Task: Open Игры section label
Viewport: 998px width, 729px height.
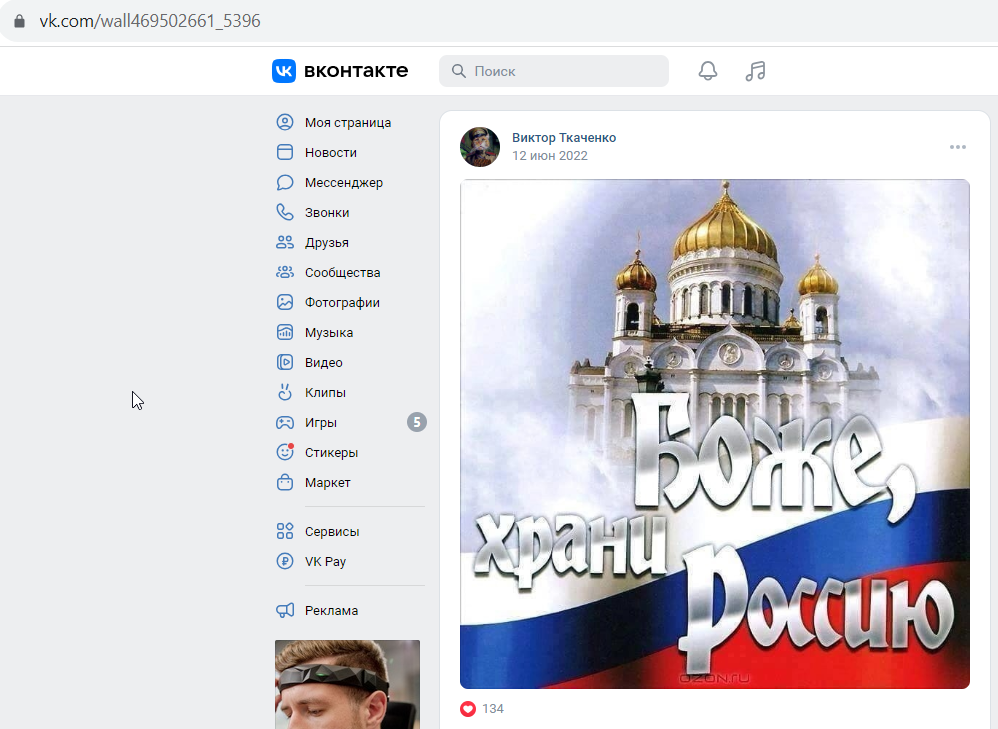Action: (320, 423)
